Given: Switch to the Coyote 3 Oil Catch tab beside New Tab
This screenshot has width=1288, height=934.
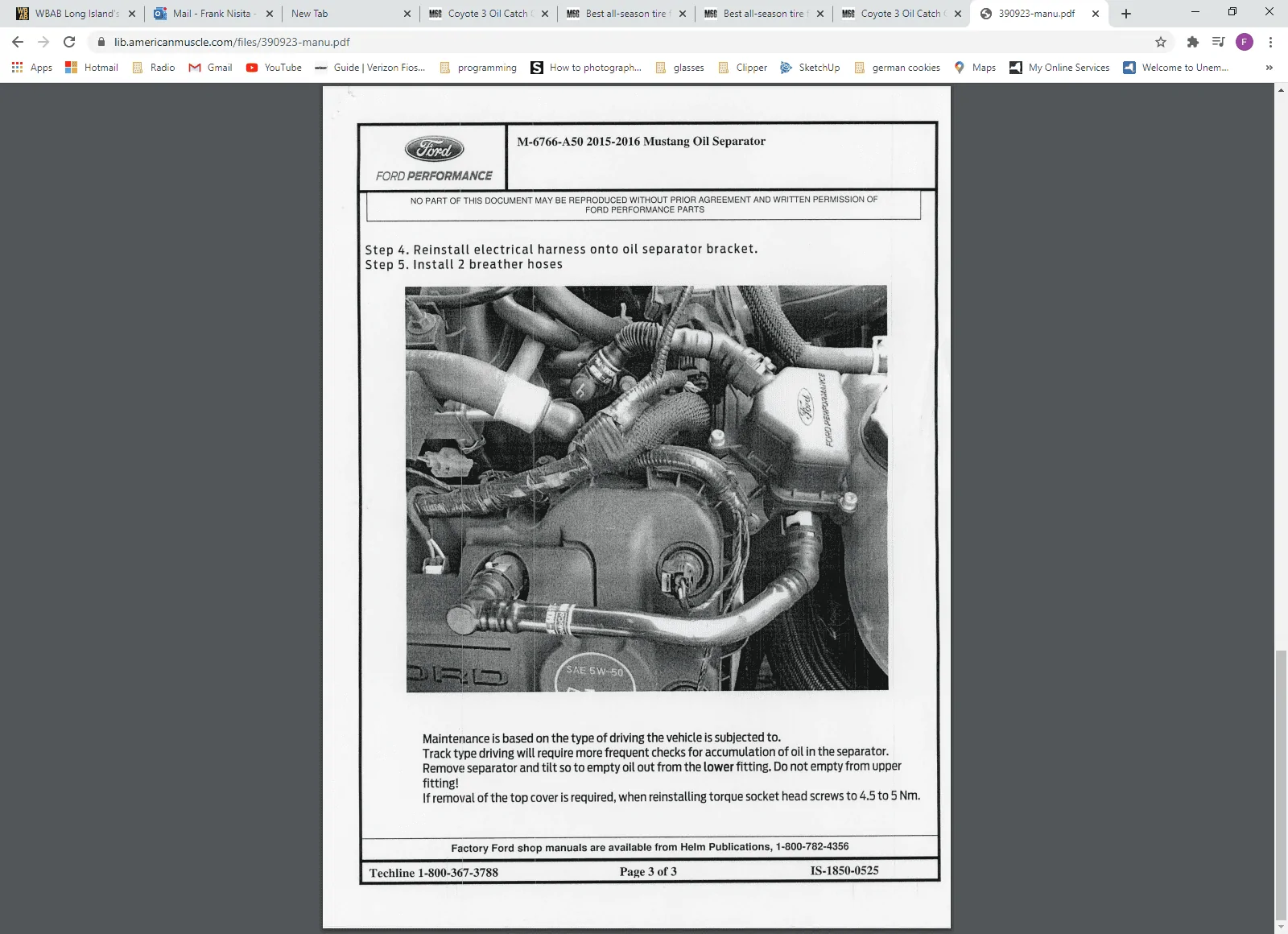Looking at the screenshot, I should [x=489, y=14].
